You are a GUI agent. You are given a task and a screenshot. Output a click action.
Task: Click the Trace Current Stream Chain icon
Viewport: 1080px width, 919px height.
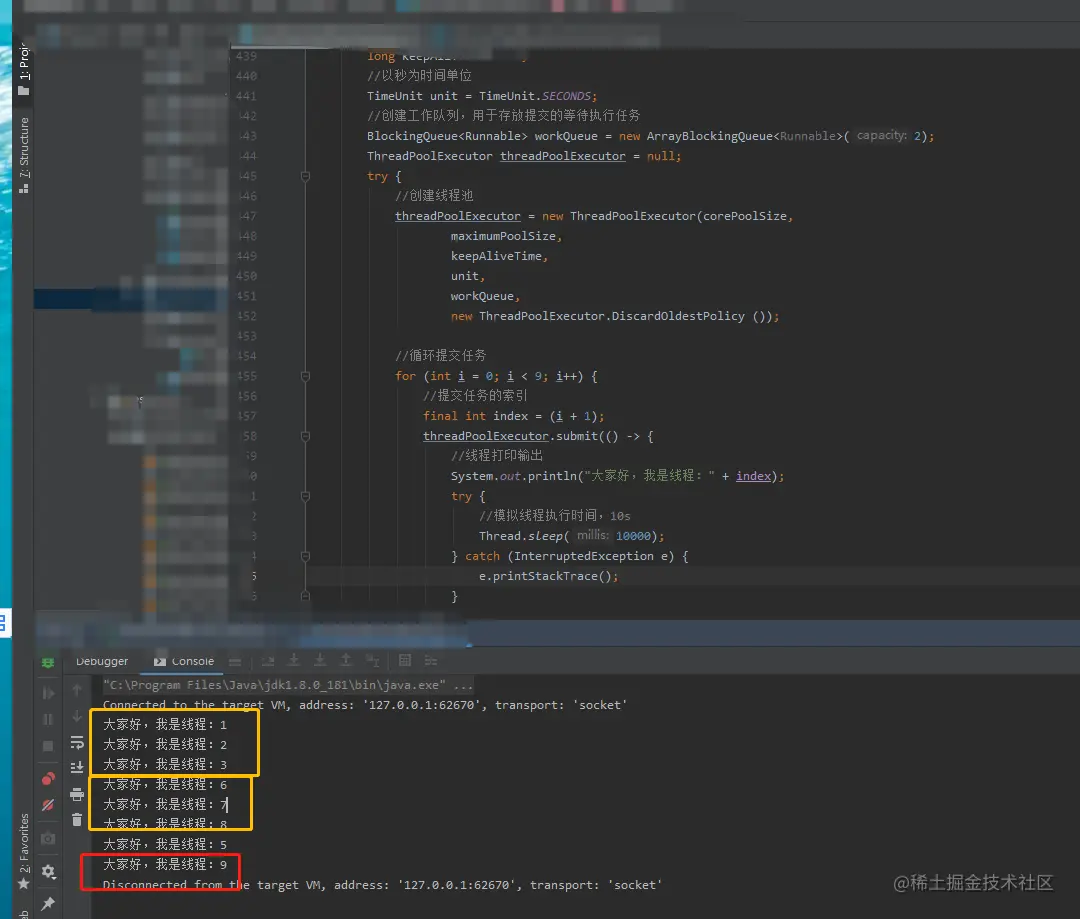click(x=431, y=661)
